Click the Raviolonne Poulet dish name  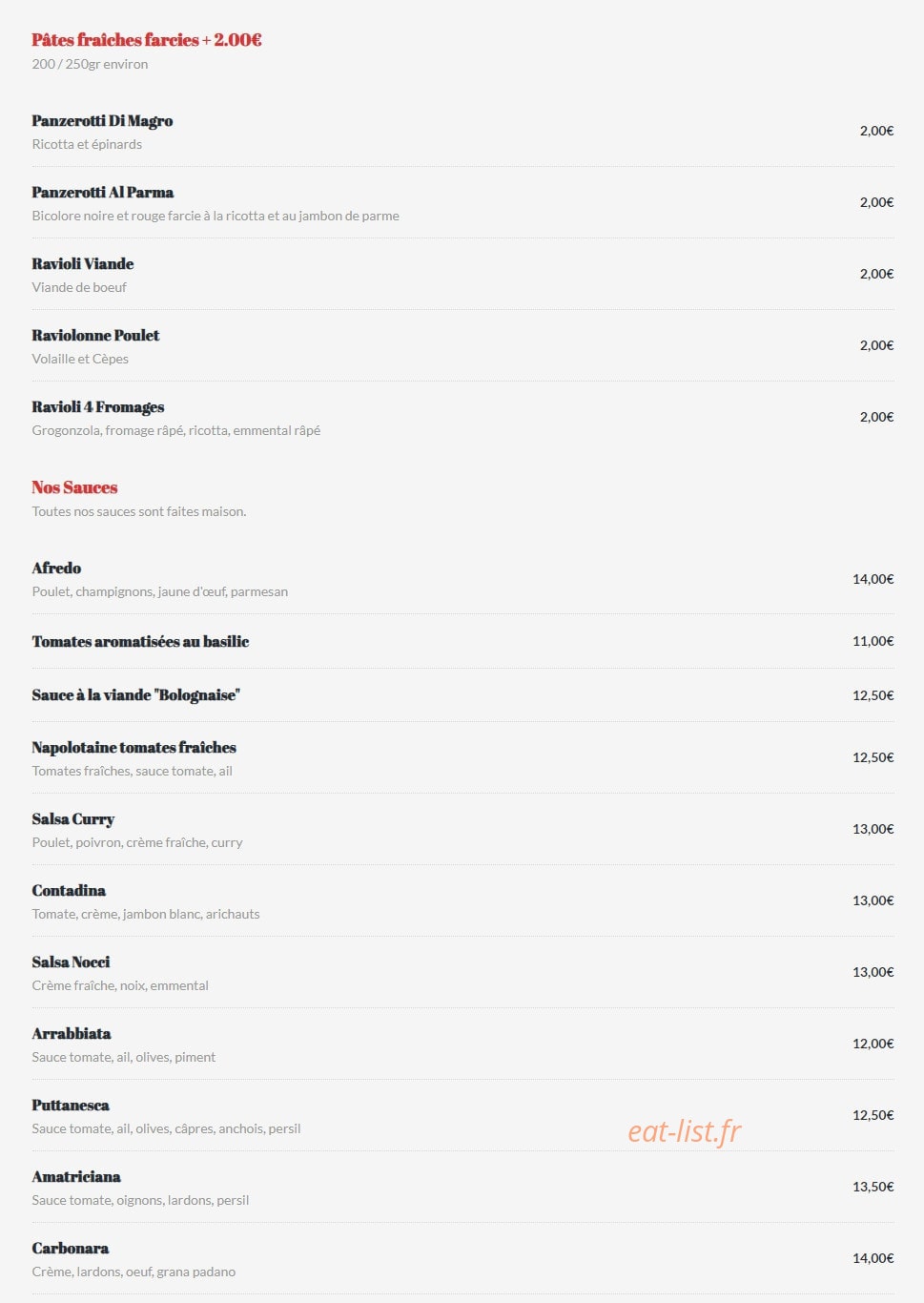(95, 336)
